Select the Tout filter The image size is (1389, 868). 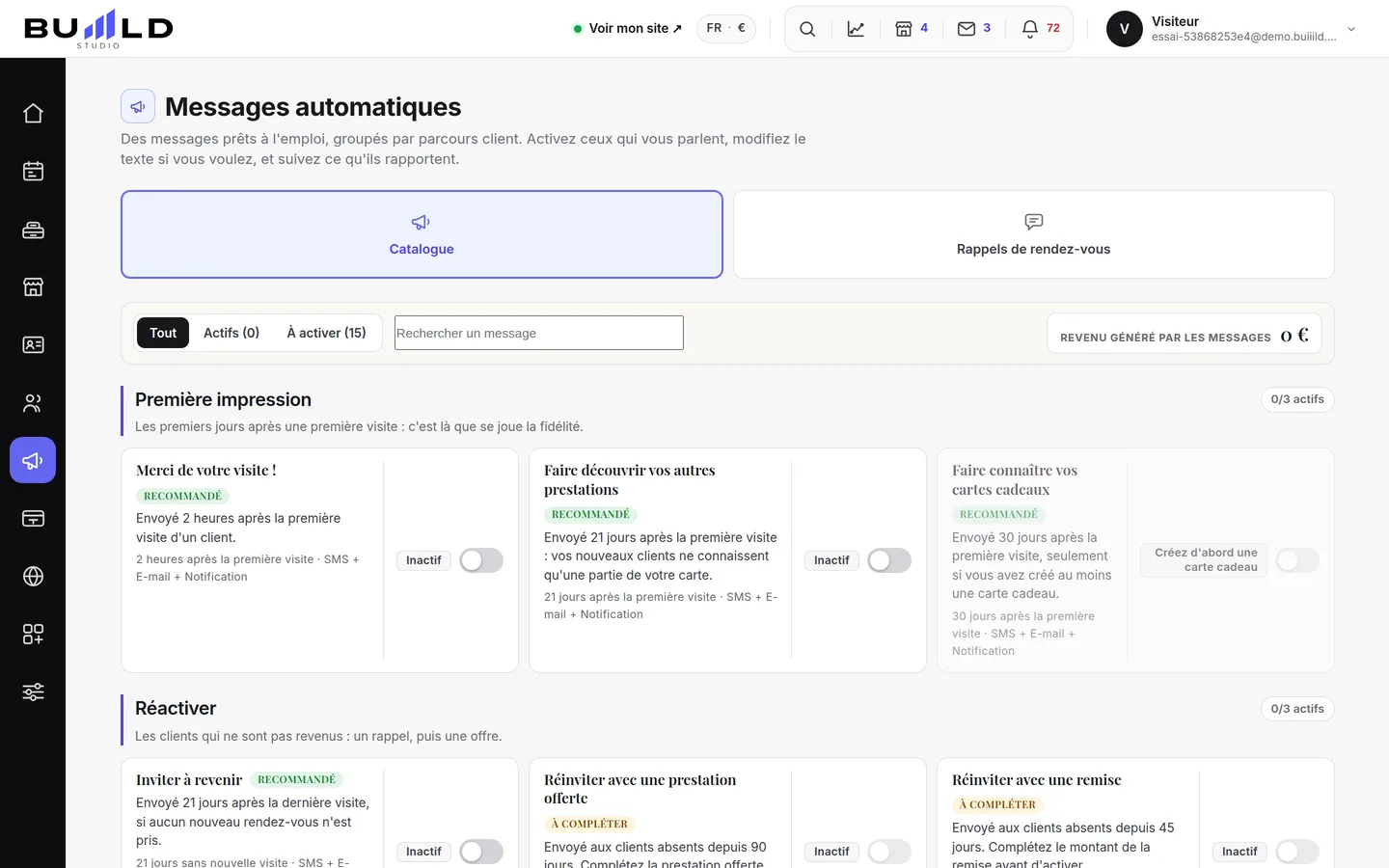[x=163, y=333]
